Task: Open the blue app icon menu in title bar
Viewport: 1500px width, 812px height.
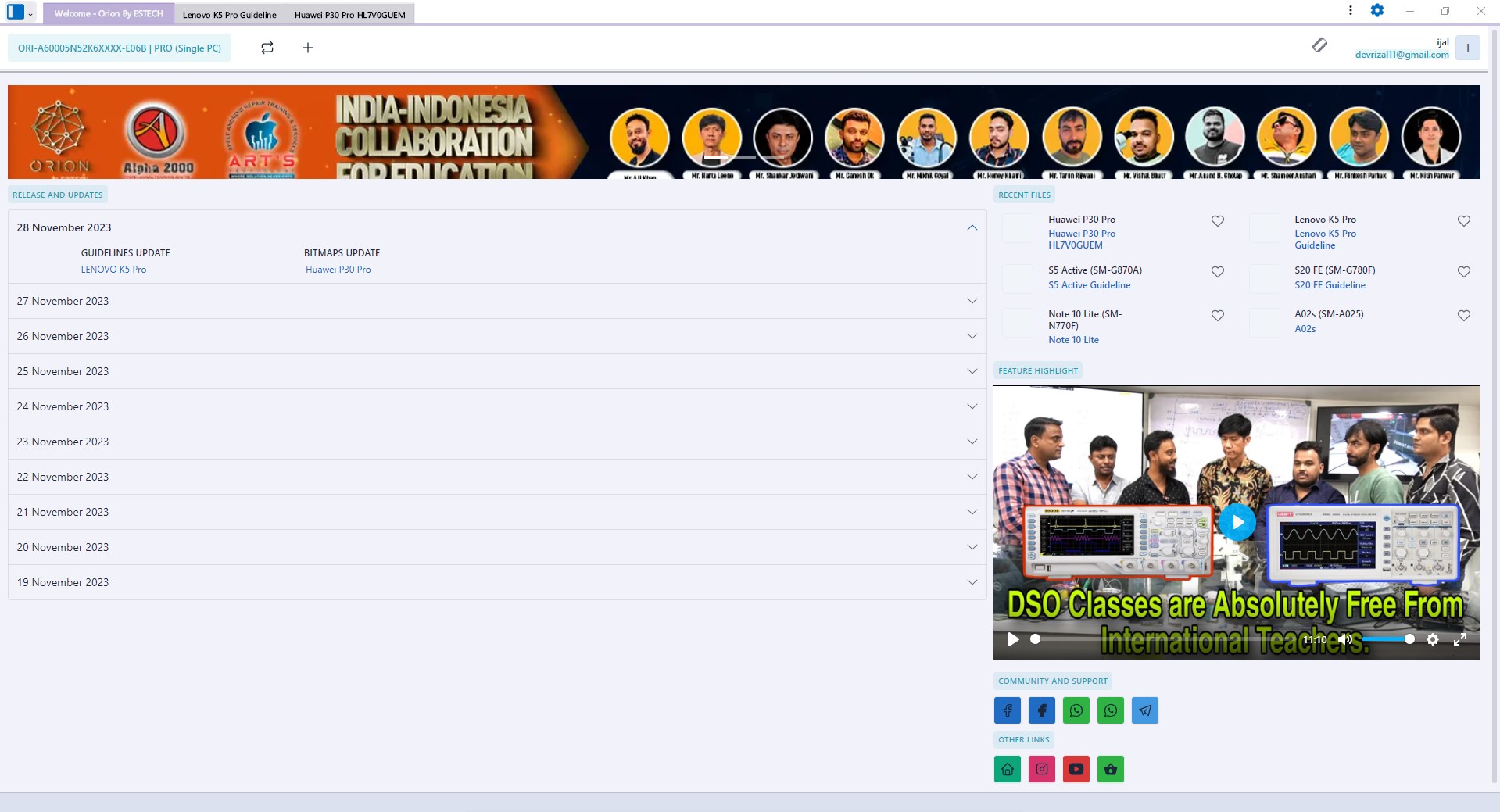Action: (x=20, y=13)
